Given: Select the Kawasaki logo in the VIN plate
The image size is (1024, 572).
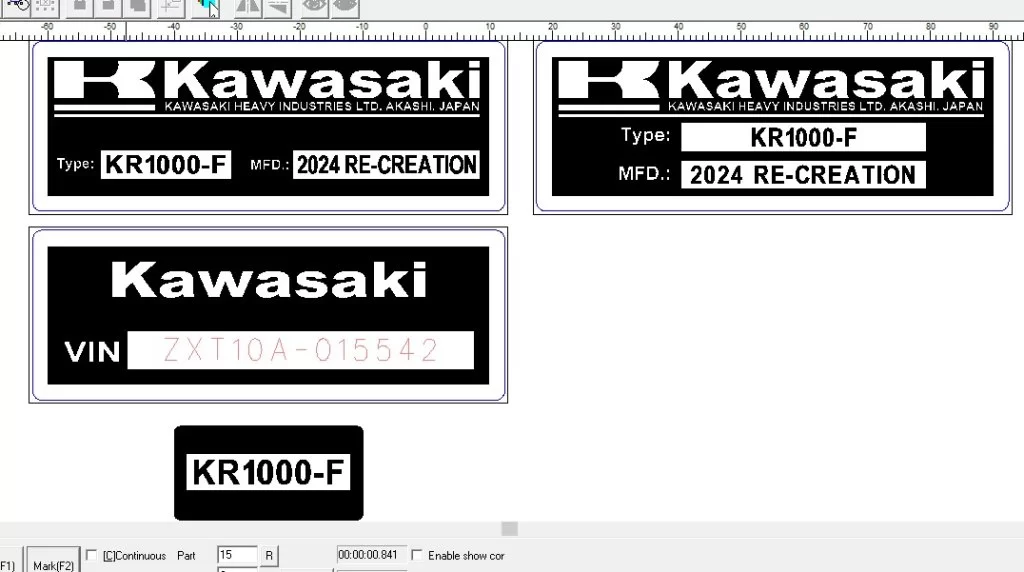Looking at the screenshot, I should 268,280.
